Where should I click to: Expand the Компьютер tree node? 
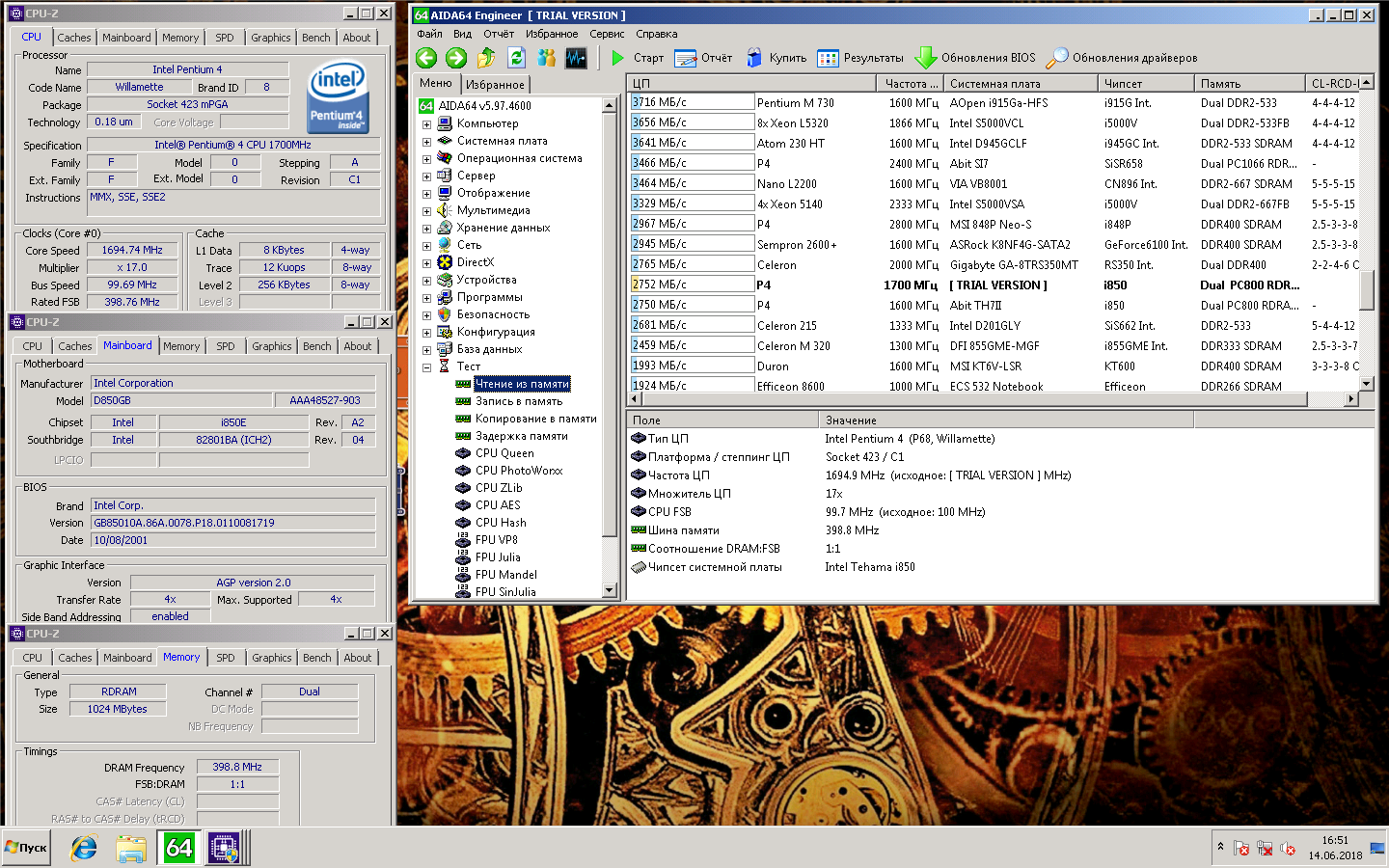tap(426, 123)
